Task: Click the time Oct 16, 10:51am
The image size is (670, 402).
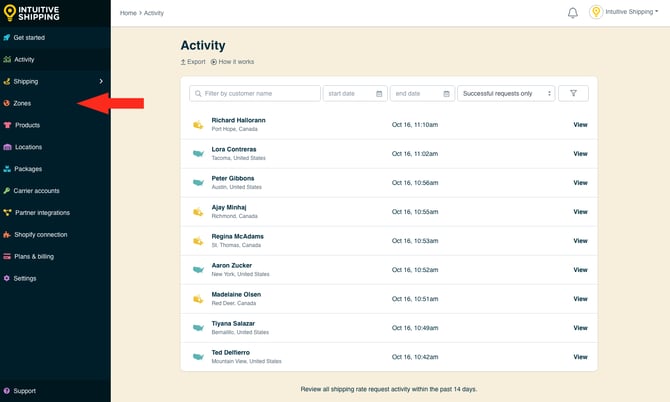Action: point(415,299)
